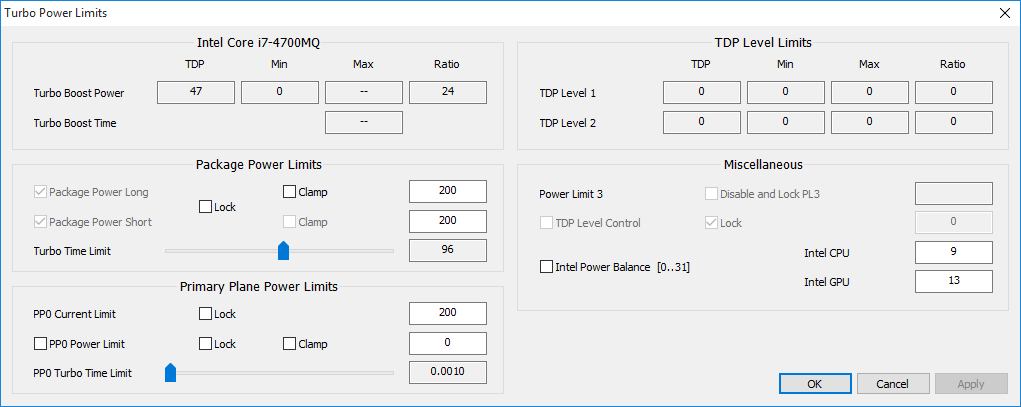This screenshot has height=407, width=1021.
Task: Click the PP0 Current Limit value field
Action: pyautogui.click(x=448, y=313)
